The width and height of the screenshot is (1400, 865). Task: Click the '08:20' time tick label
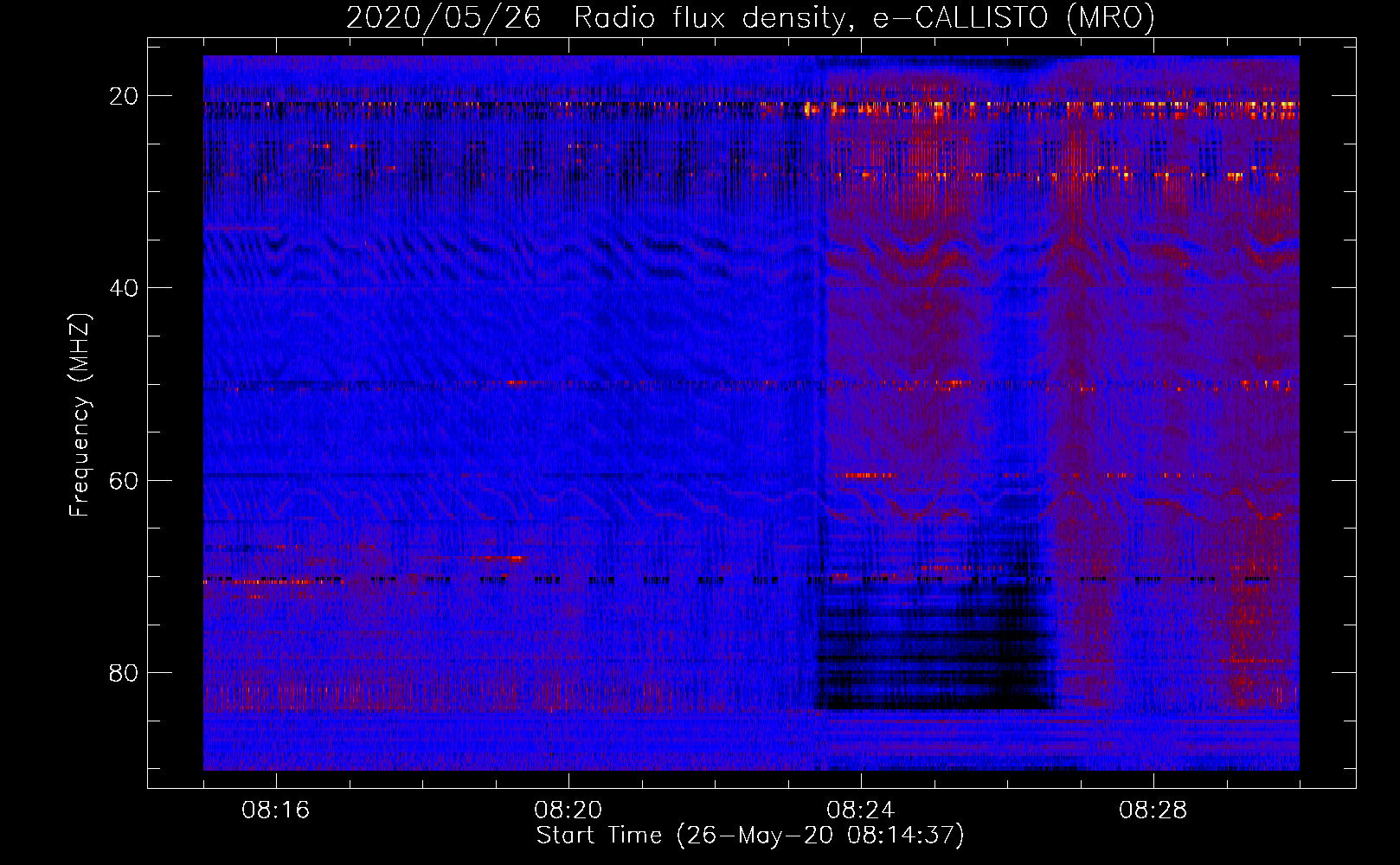(568, 810)
